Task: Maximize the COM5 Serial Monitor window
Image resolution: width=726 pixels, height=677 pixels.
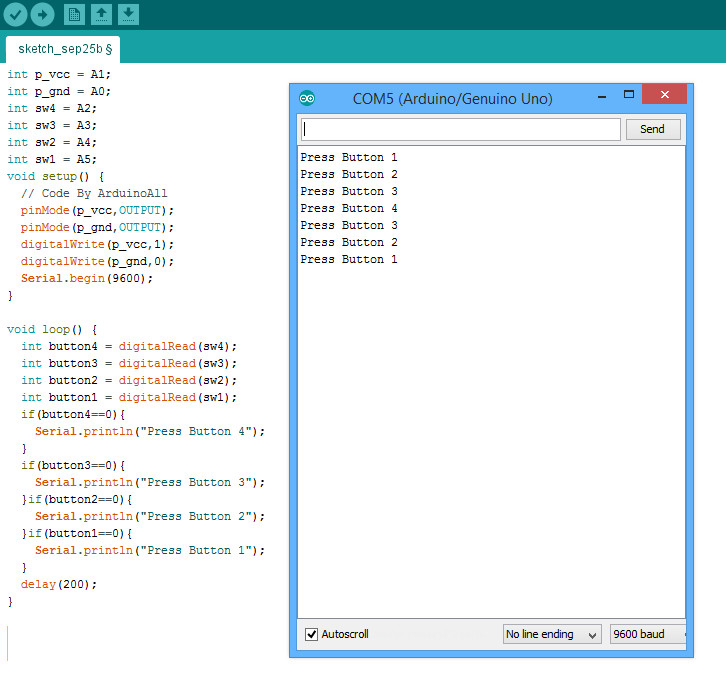Action: (629, 95)
